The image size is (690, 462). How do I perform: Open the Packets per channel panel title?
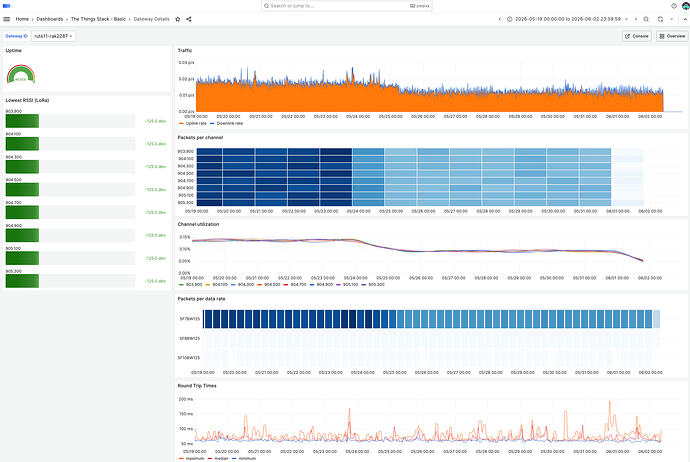tap(200, 138)
